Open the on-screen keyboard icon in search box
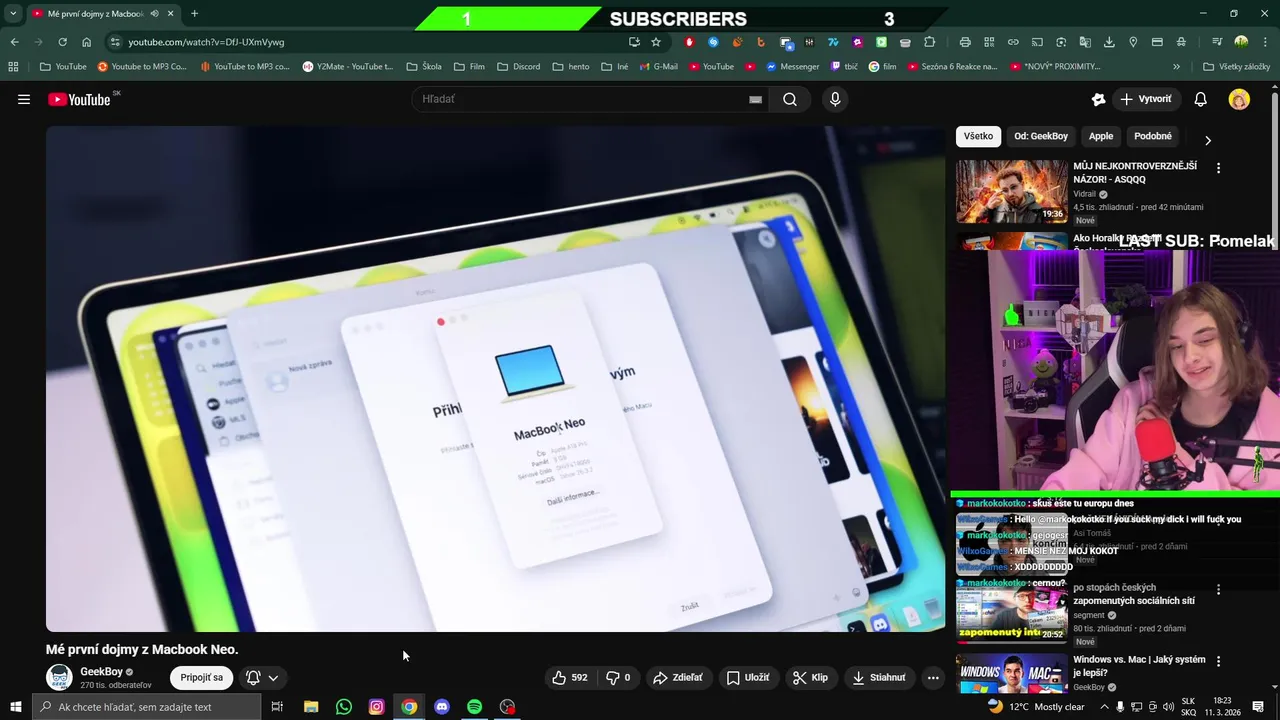Screen dimensions: 1280x720 click(x=755, y=99)
